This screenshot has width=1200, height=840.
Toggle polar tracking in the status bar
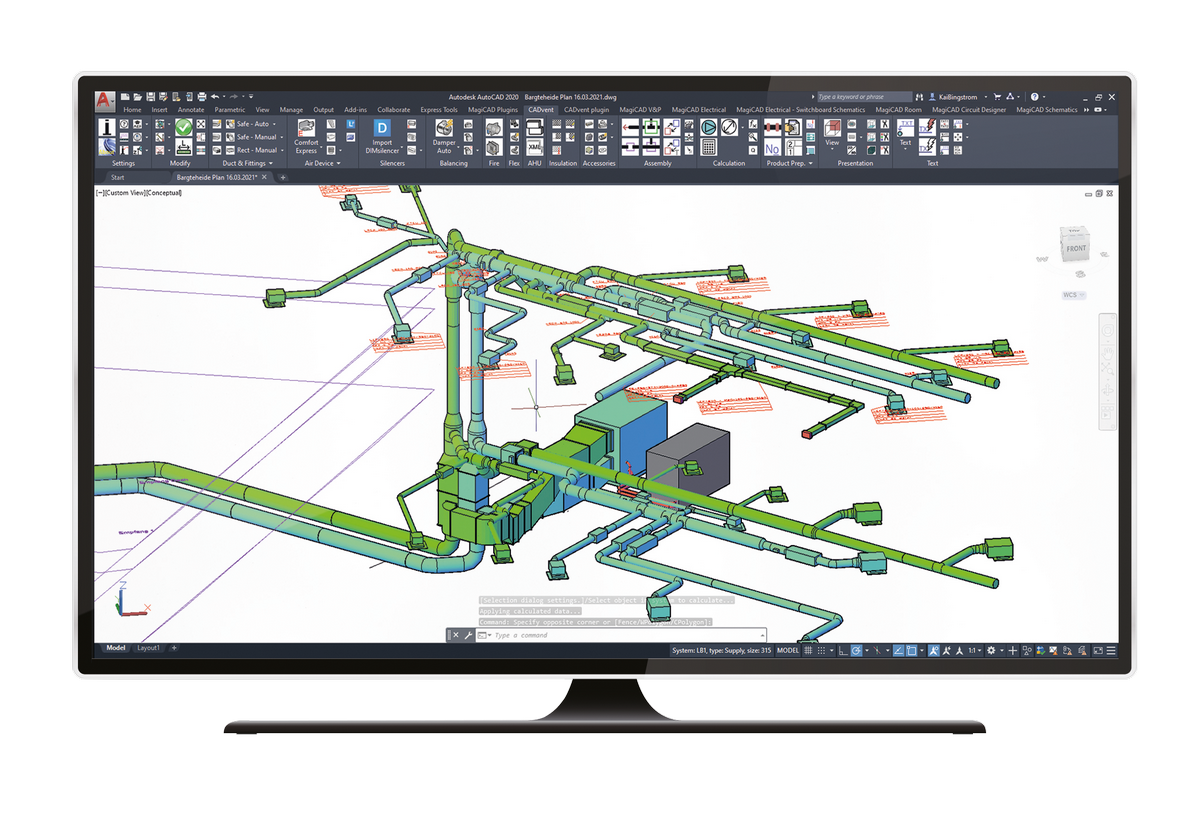click(856, 650)
